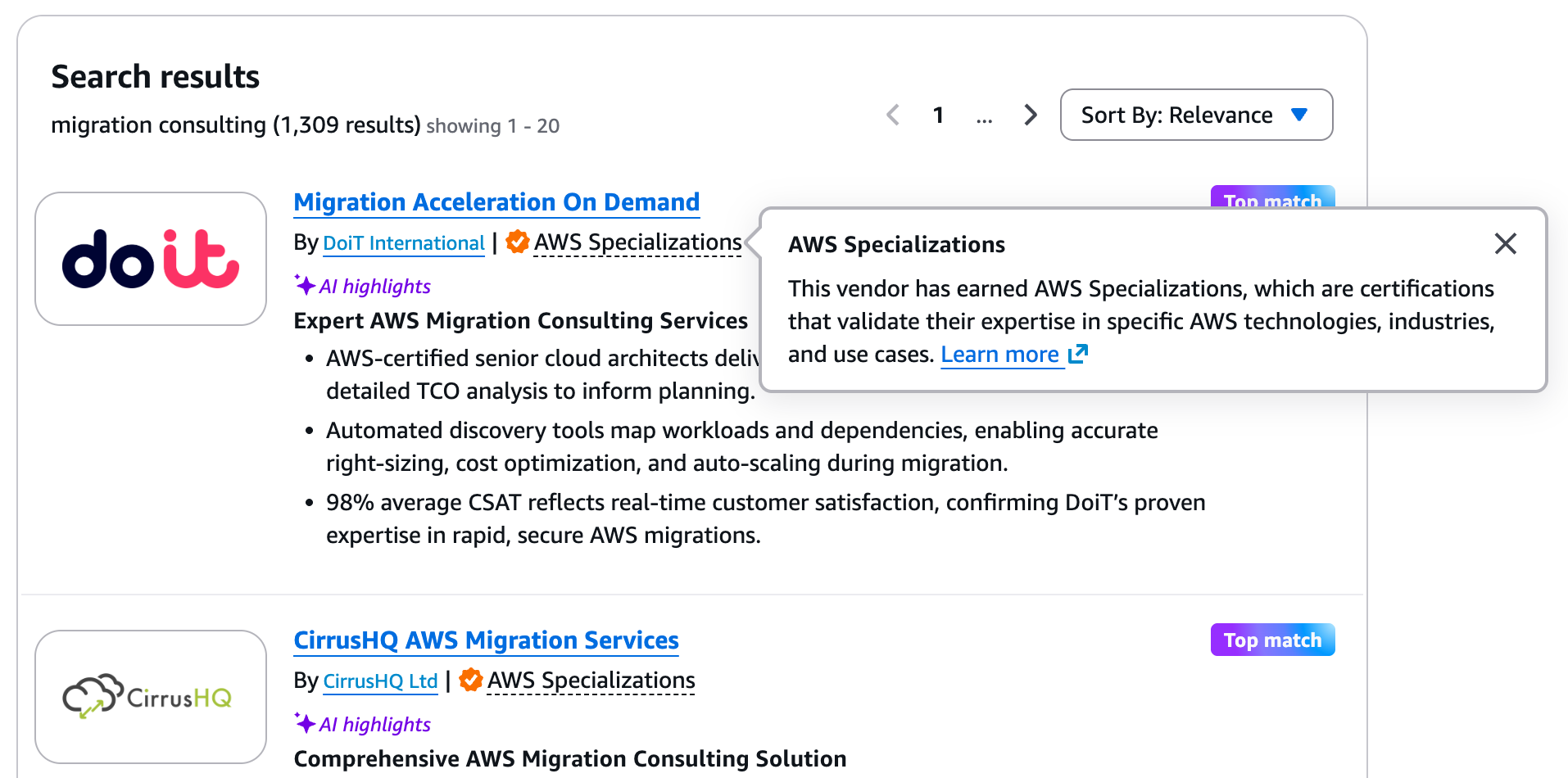Click Learn more in the AWS Specializations tooltip
1568x778 pixels.
point(1001,354)
